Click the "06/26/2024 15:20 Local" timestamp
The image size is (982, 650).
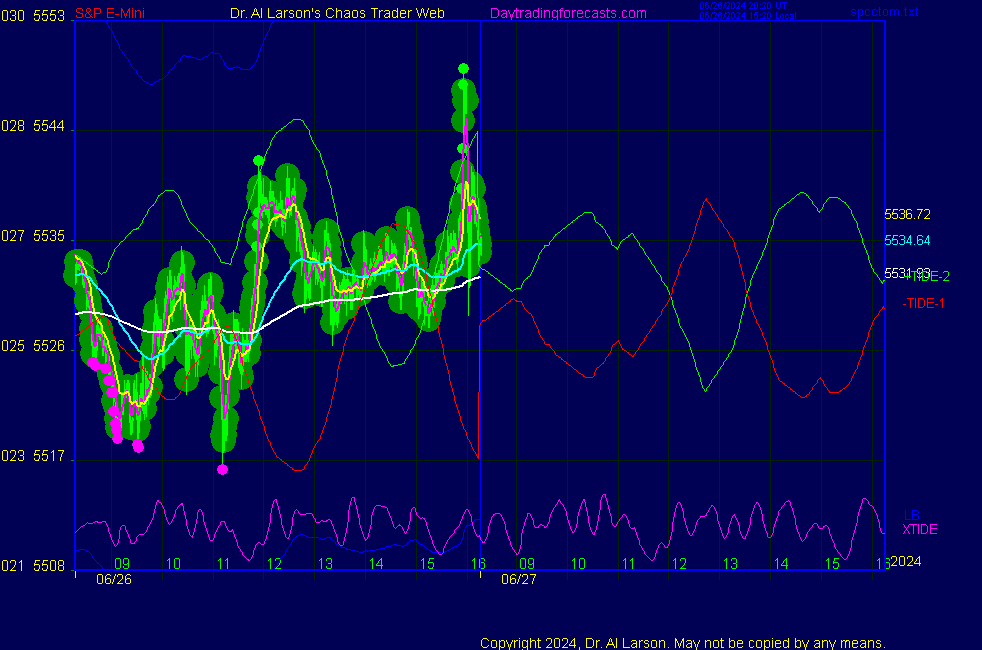(748, 16)
